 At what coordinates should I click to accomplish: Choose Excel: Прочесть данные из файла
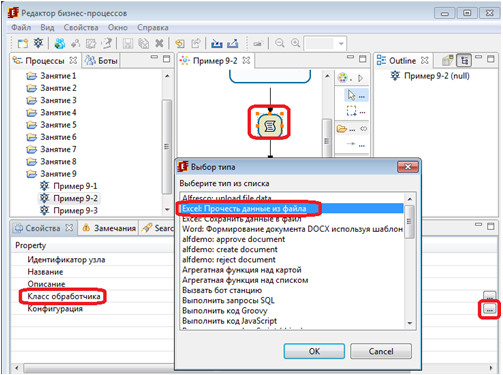coord(292,209)
